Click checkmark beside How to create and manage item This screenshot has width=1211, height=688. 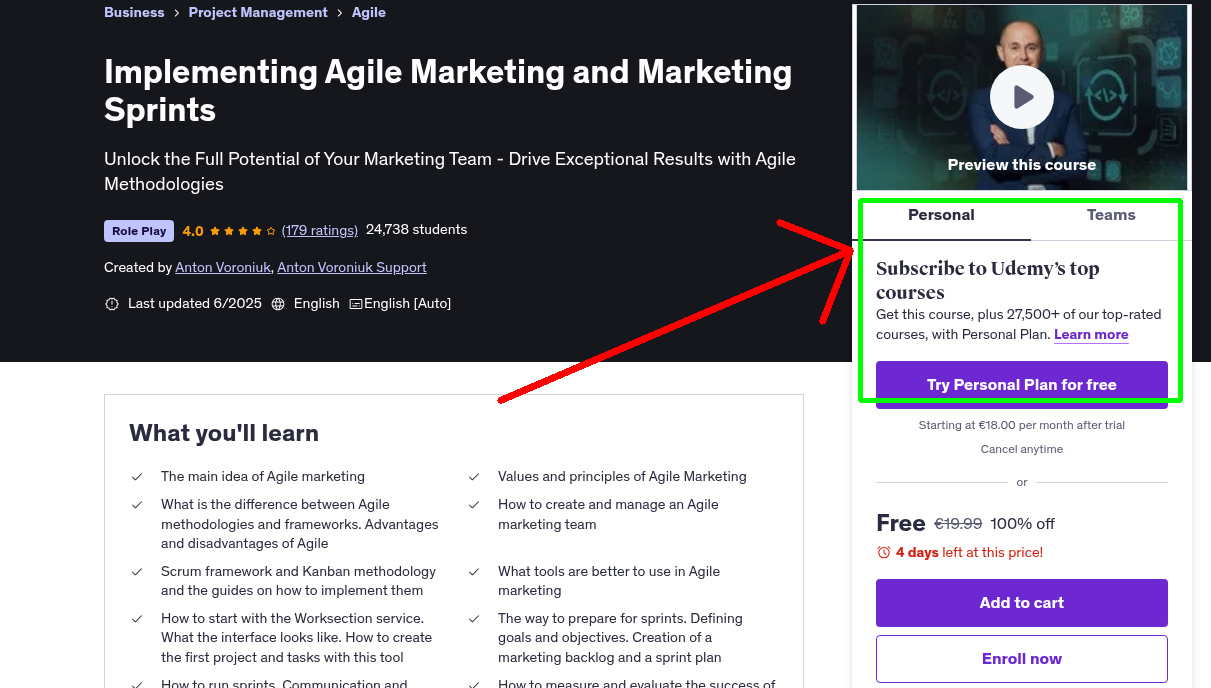[474, 505]
